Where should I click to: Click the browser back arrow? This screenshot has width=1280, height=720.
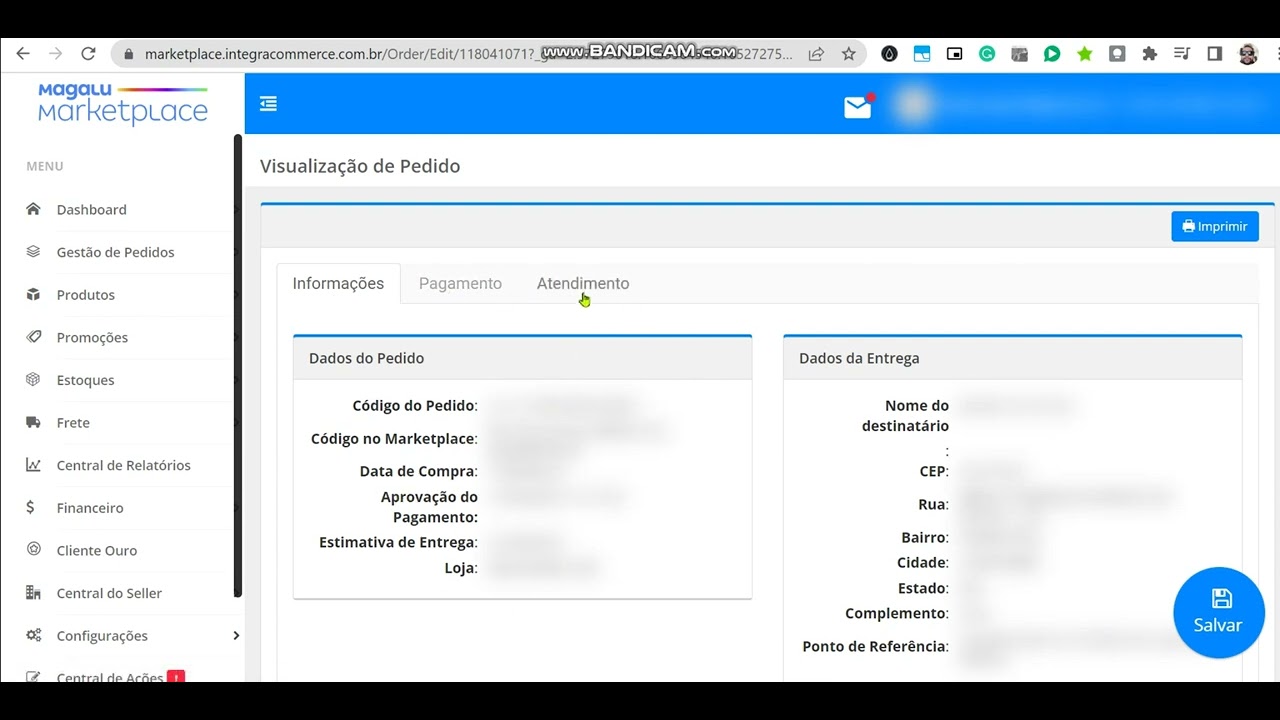[23, 54]
